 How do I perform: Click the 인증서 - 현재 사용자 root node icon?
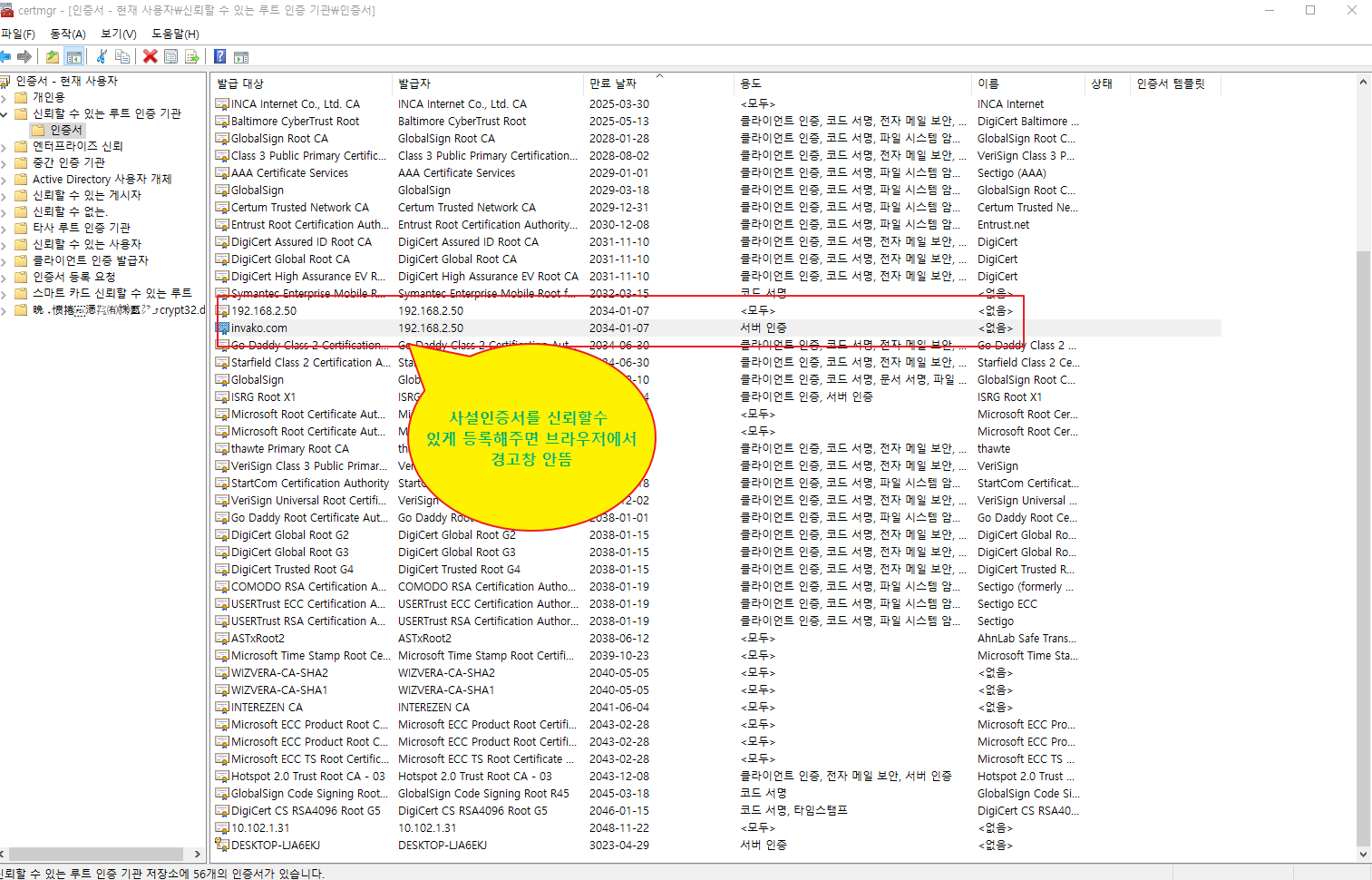click(5, 81)
